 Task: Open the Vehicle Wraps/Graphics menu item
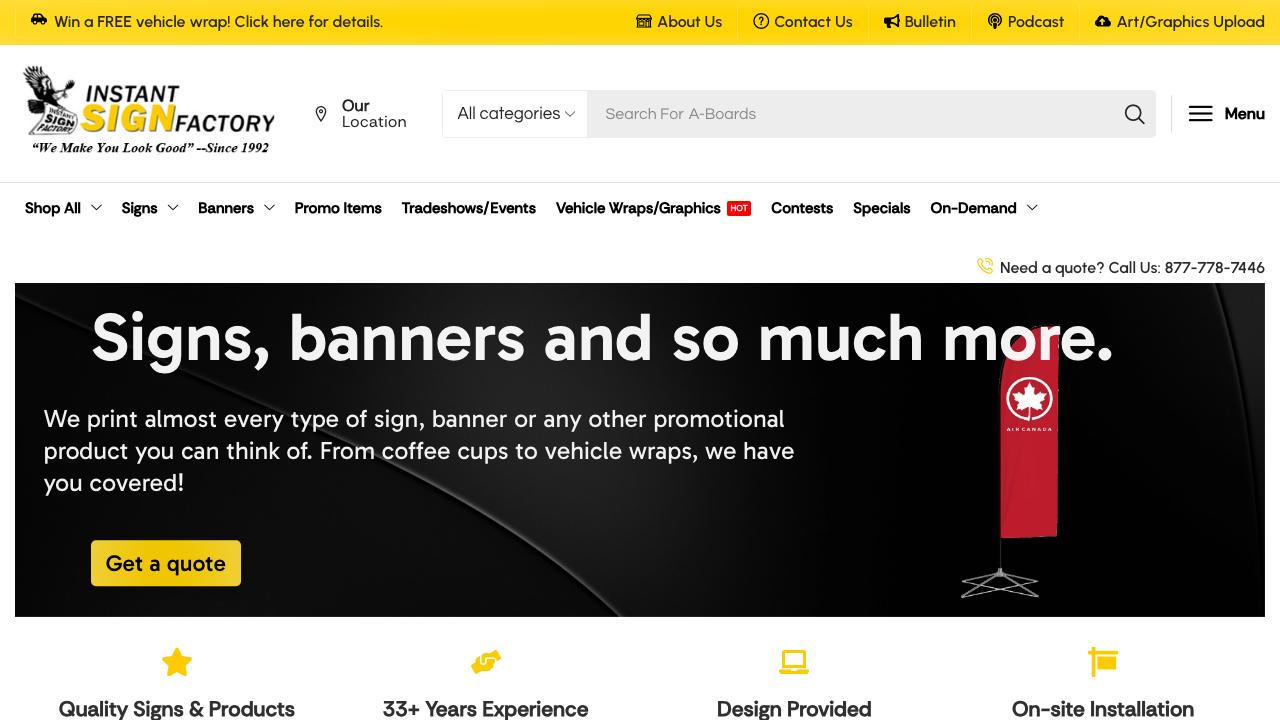pyautogui.click(x=638, y=208)
